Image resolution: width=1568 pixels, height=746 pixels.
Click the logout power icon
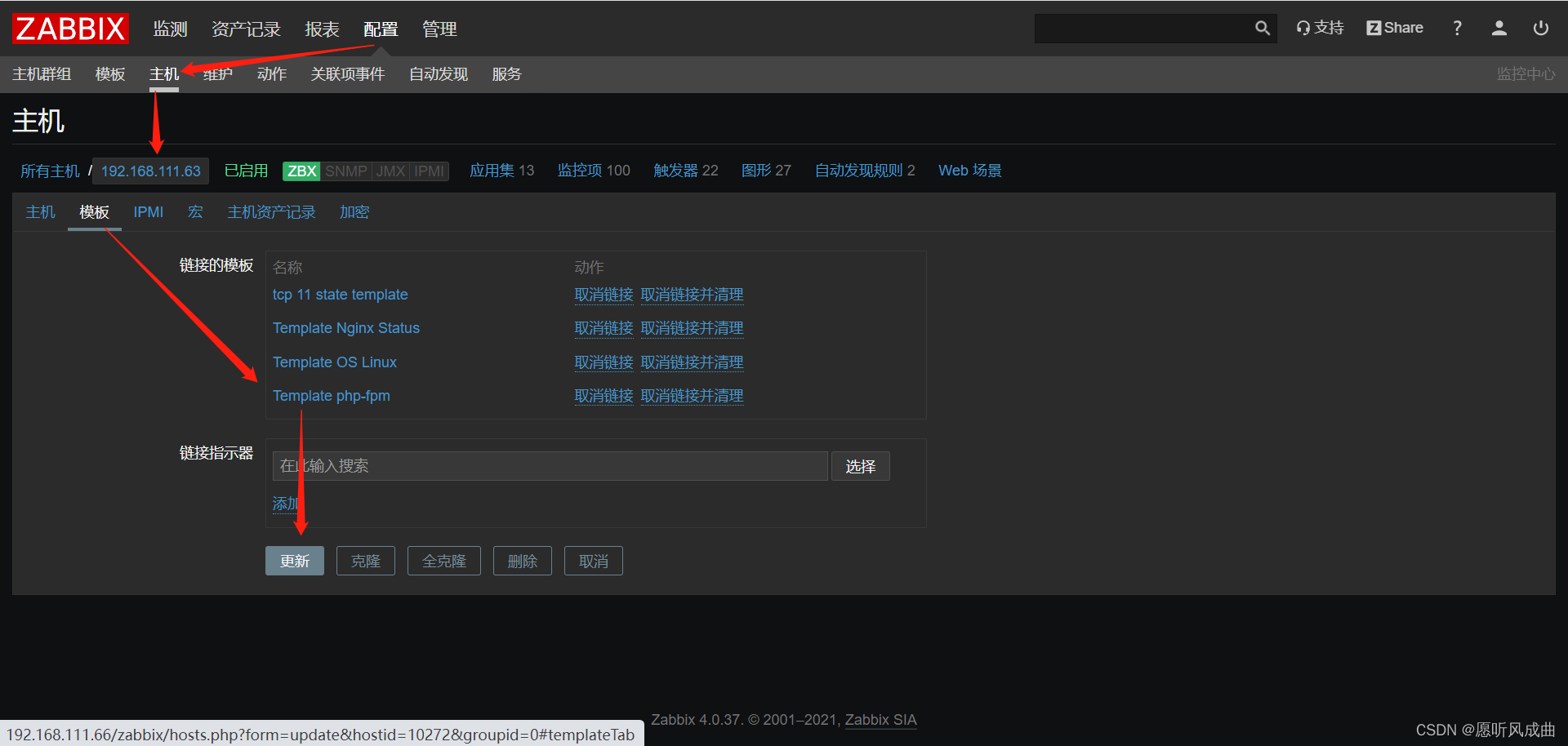click(x=1541, y=29)
